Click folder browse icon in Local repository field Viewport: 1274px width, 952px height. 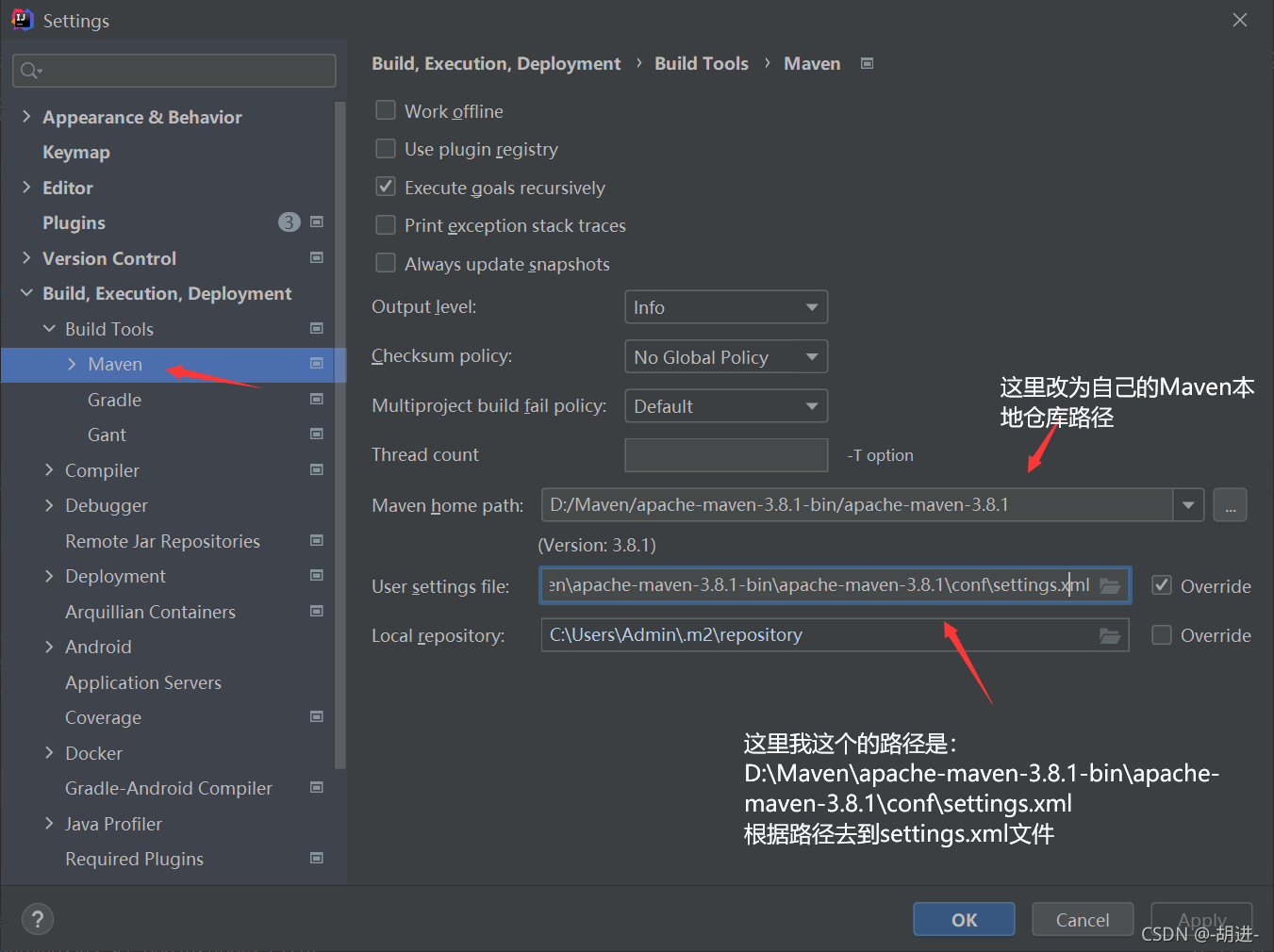tap(1110, 635)
